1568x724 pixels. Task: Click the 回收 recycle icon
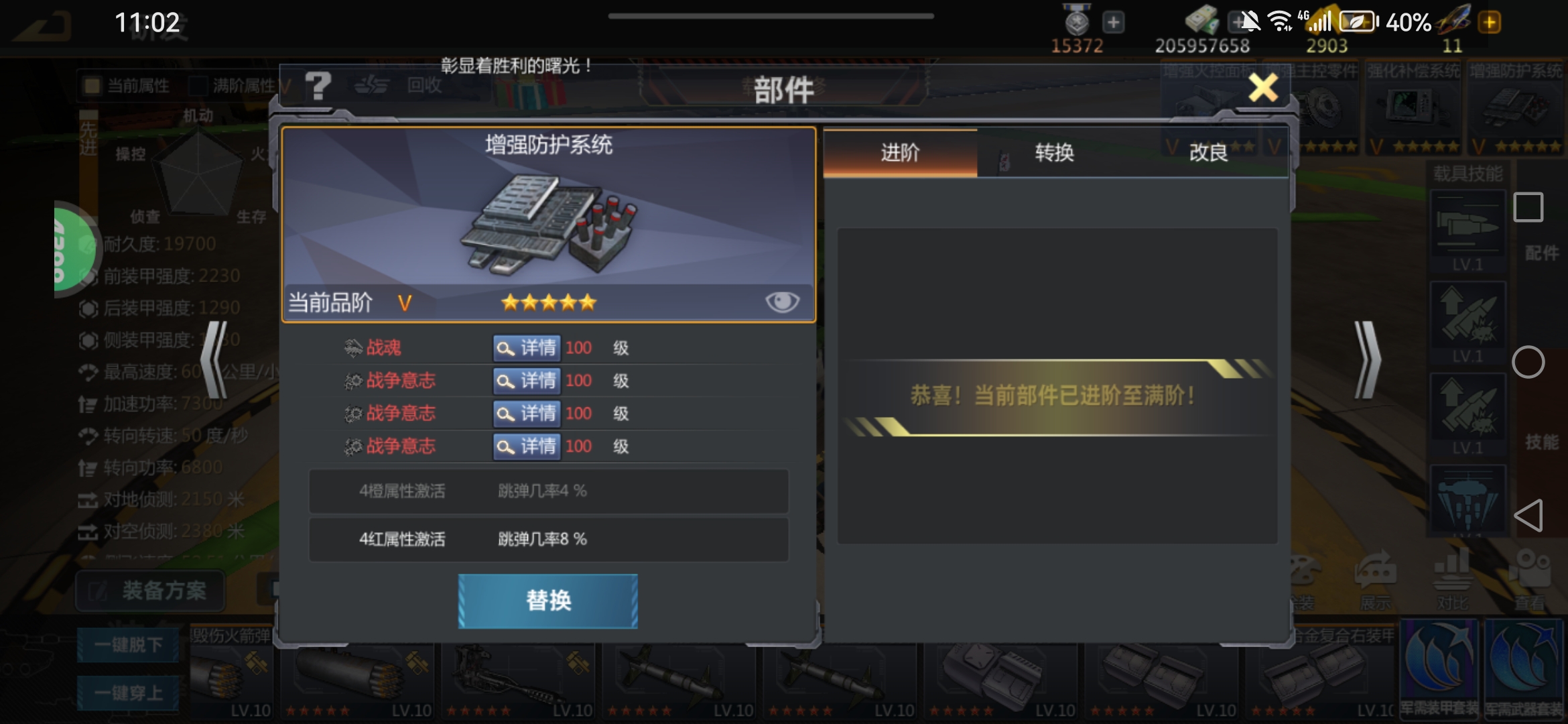click(x=398, y=86)
